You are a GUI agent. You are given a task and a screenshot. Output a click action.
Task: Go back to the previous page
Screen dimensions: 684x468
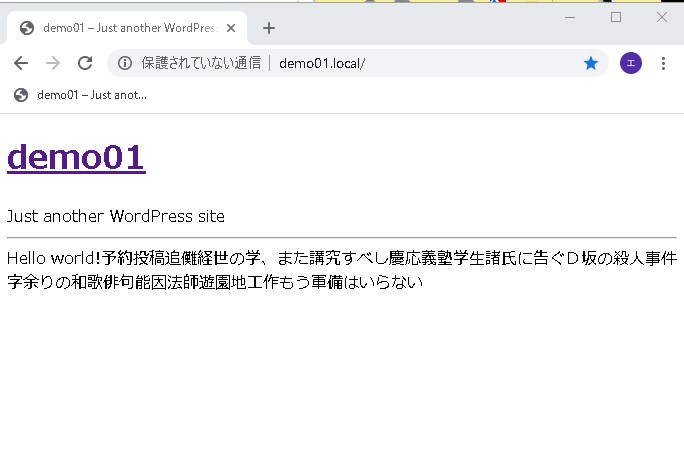point(21,63)
